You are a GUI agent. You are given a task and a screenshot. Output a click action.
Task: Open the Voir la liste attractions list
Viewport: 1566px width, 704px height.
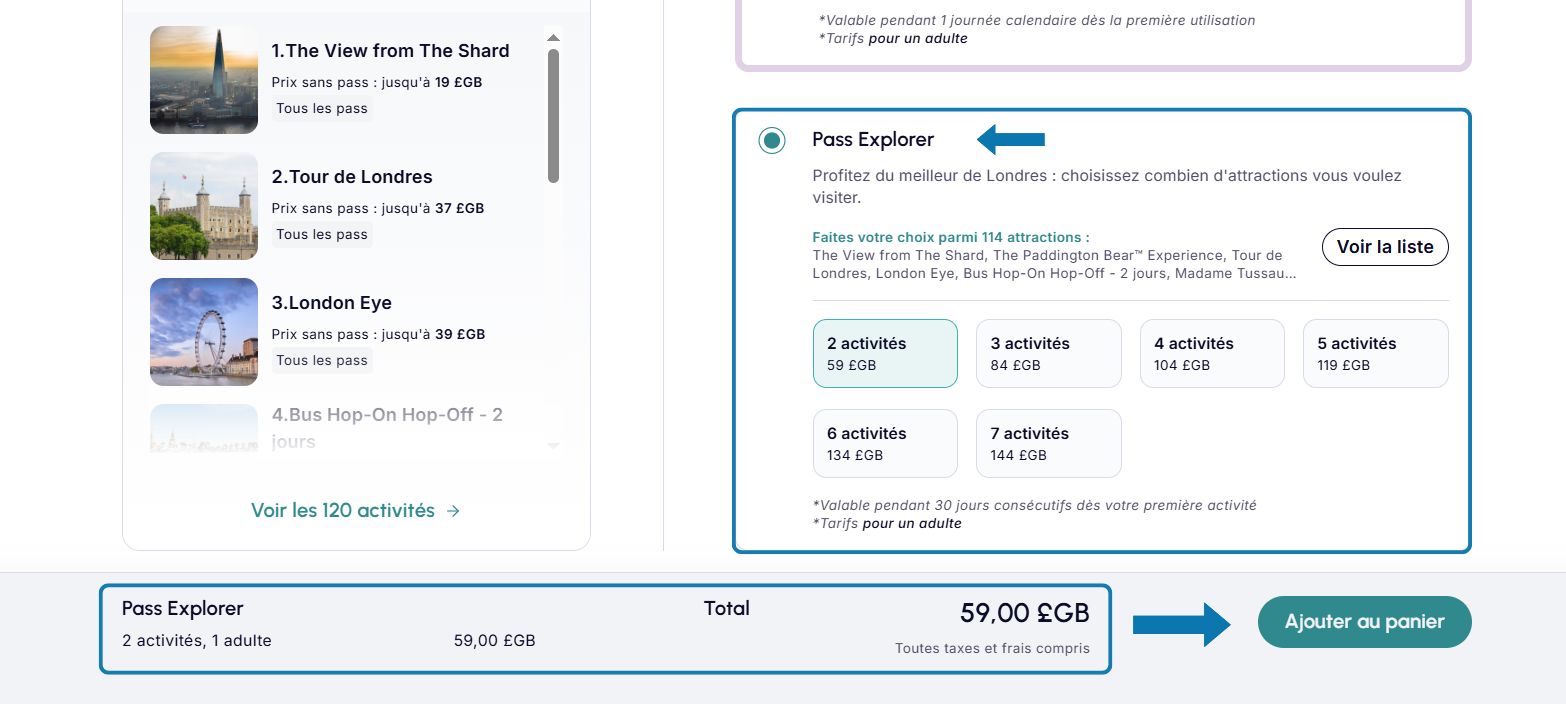click(1384, 247)
